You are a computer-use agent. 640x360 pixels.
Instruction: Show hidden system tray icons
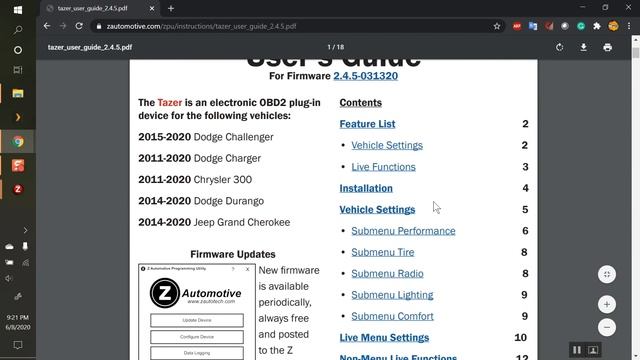[25, 230]
